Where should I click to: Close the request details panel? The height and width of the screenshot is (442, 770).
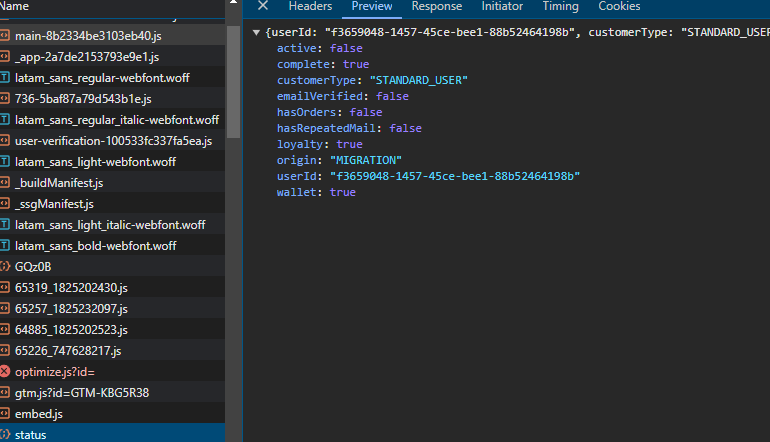coord(263,6)
